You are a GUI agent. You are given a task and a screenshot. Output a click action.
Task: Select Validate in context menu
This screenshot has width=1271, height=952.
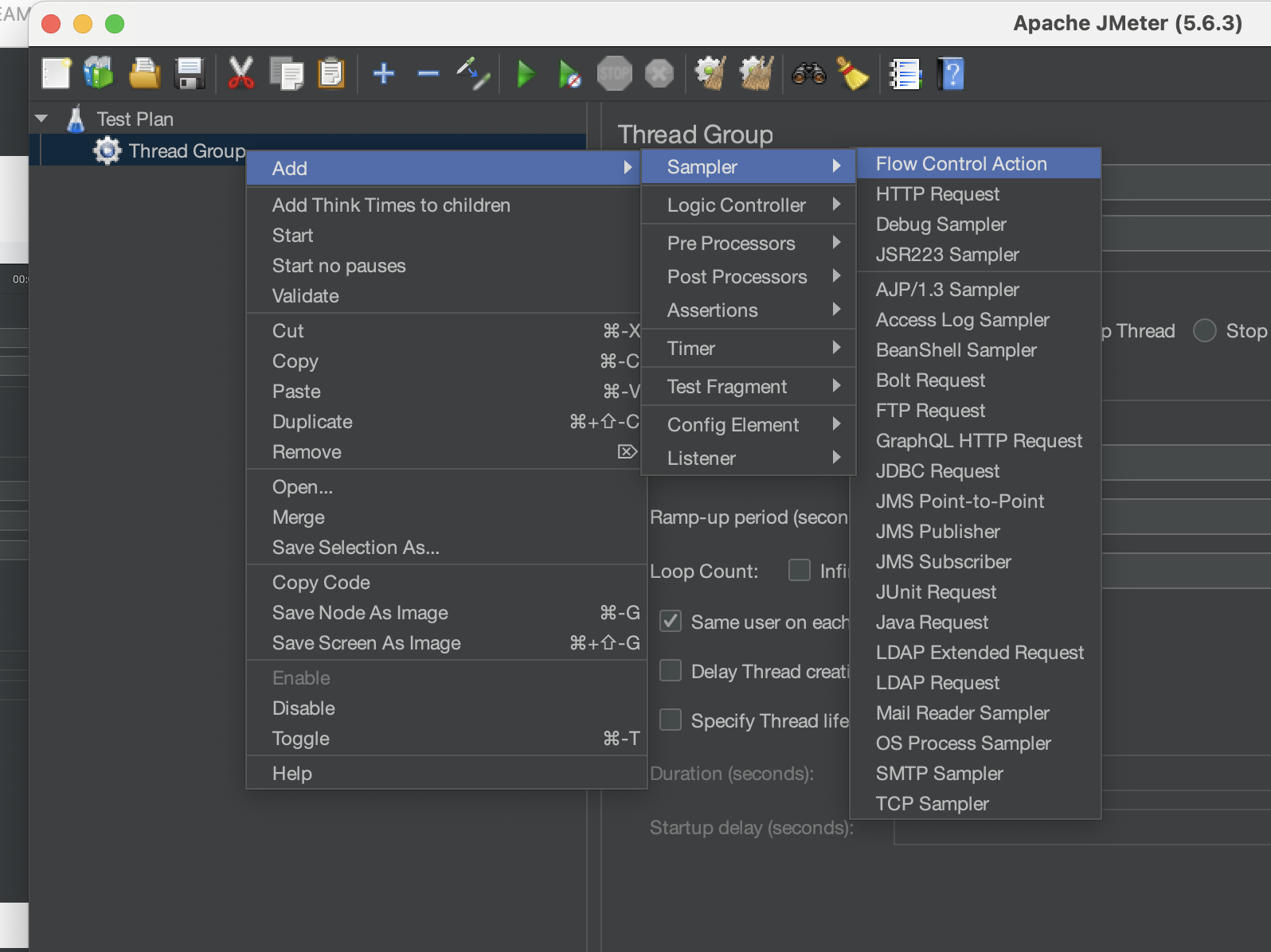[446, 296]
